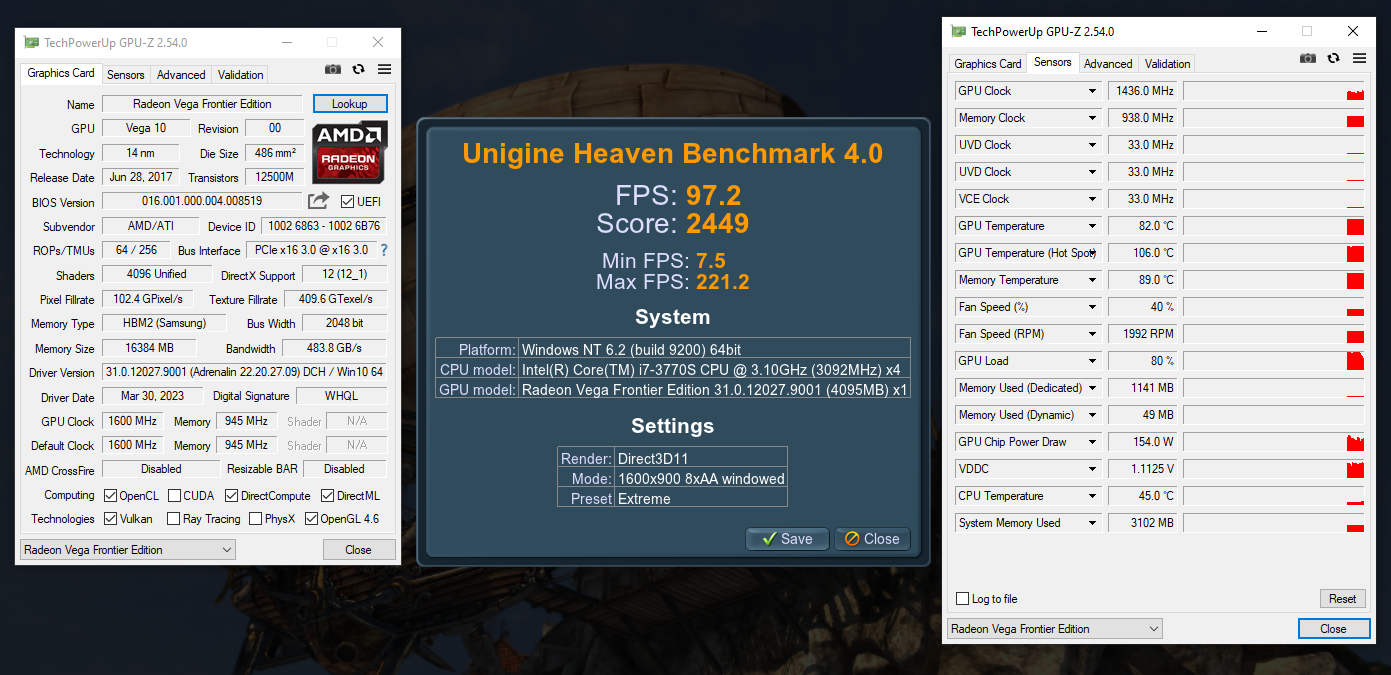Click the 1992 RPM fan speed value
The width and height of the screenshot is (1391, 675).
point(1143,334)
